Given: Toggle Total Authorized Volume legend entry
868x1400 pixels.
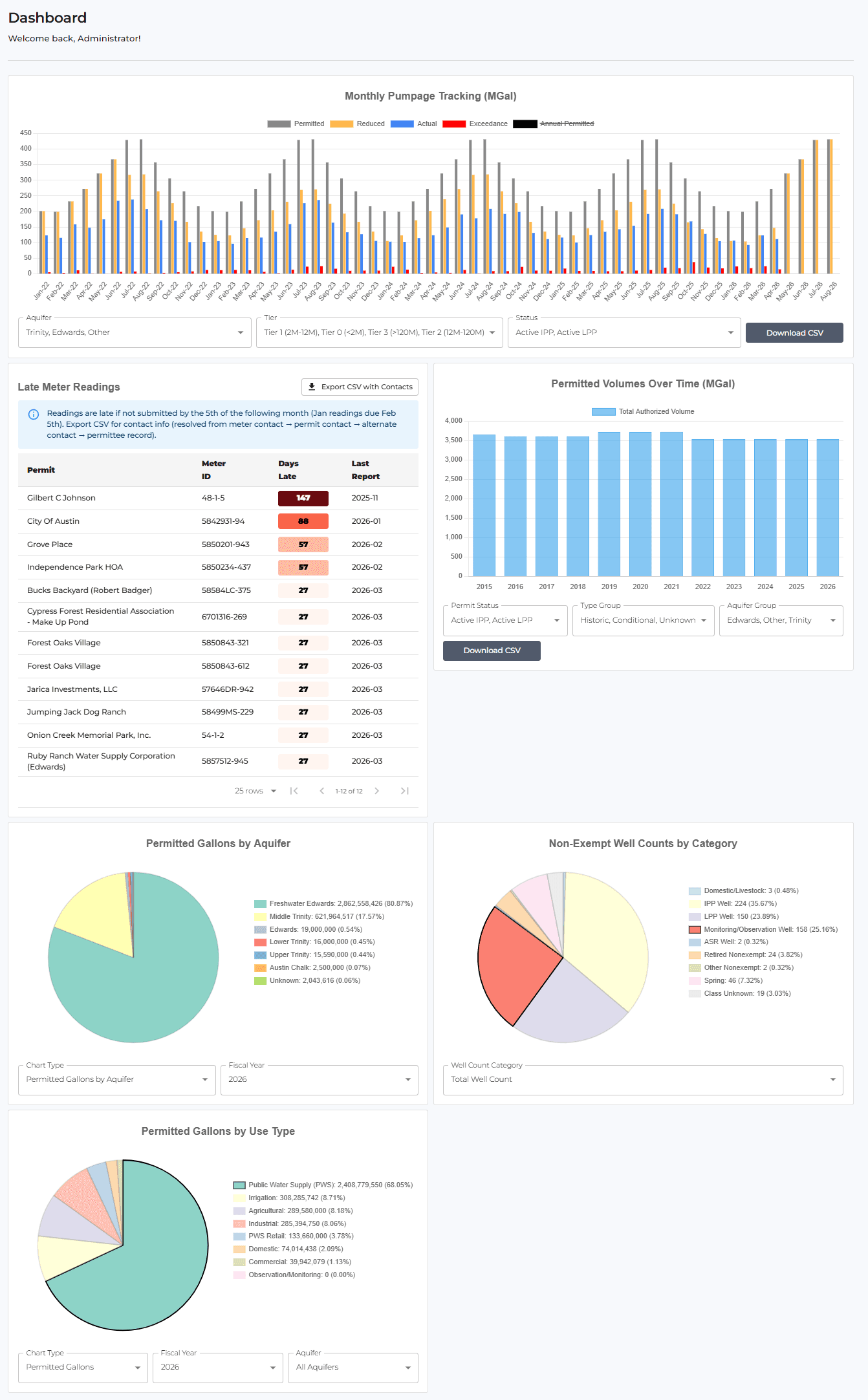Looking at the screenshot, I should [643, 411].
